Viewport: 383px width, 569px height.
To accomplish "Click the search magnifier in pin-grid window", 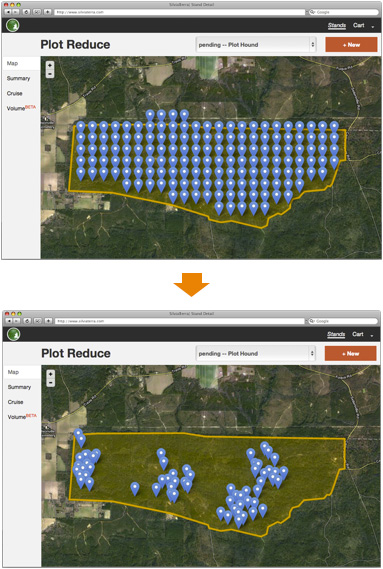I will tap(312, 12).
